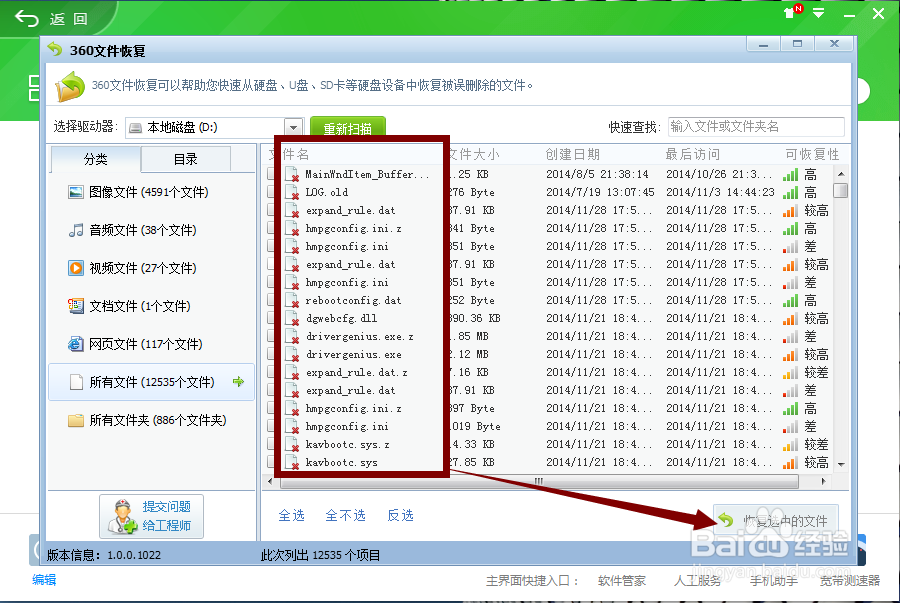Click the 重新扫描 rescan button
The height and width of the screenshot is (603, 900).
click(347, 127)
